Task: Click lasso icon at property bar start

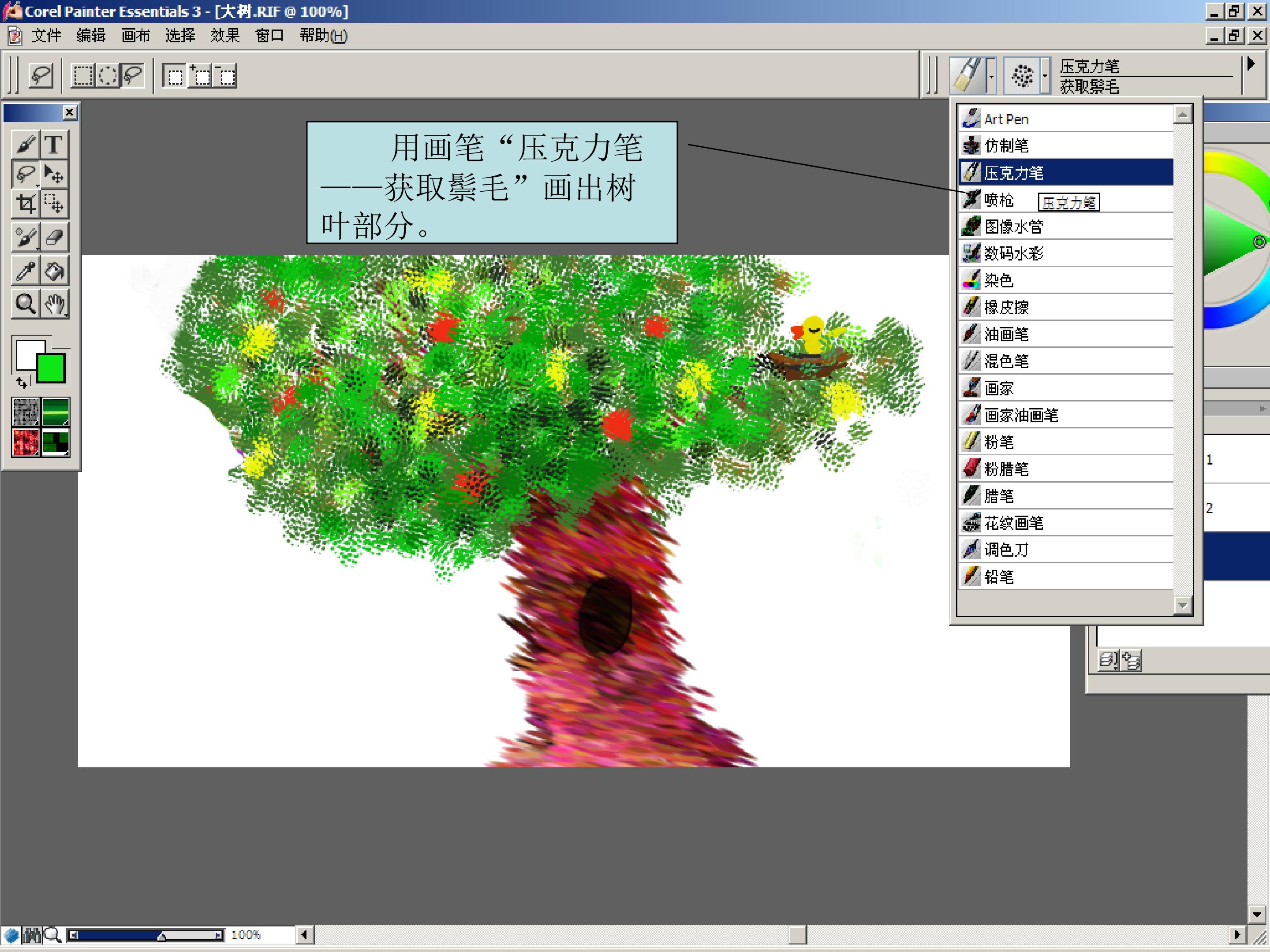Action: (41, 75)
